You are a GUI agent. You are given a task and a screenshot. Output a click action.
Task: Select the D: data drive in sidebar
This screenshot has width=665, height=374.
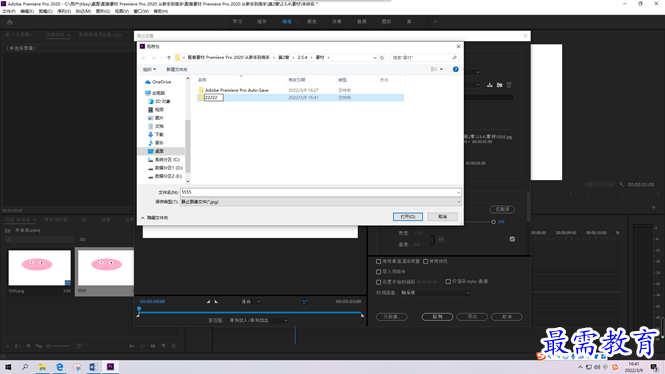pyautogui.click(x=165, y=168)
